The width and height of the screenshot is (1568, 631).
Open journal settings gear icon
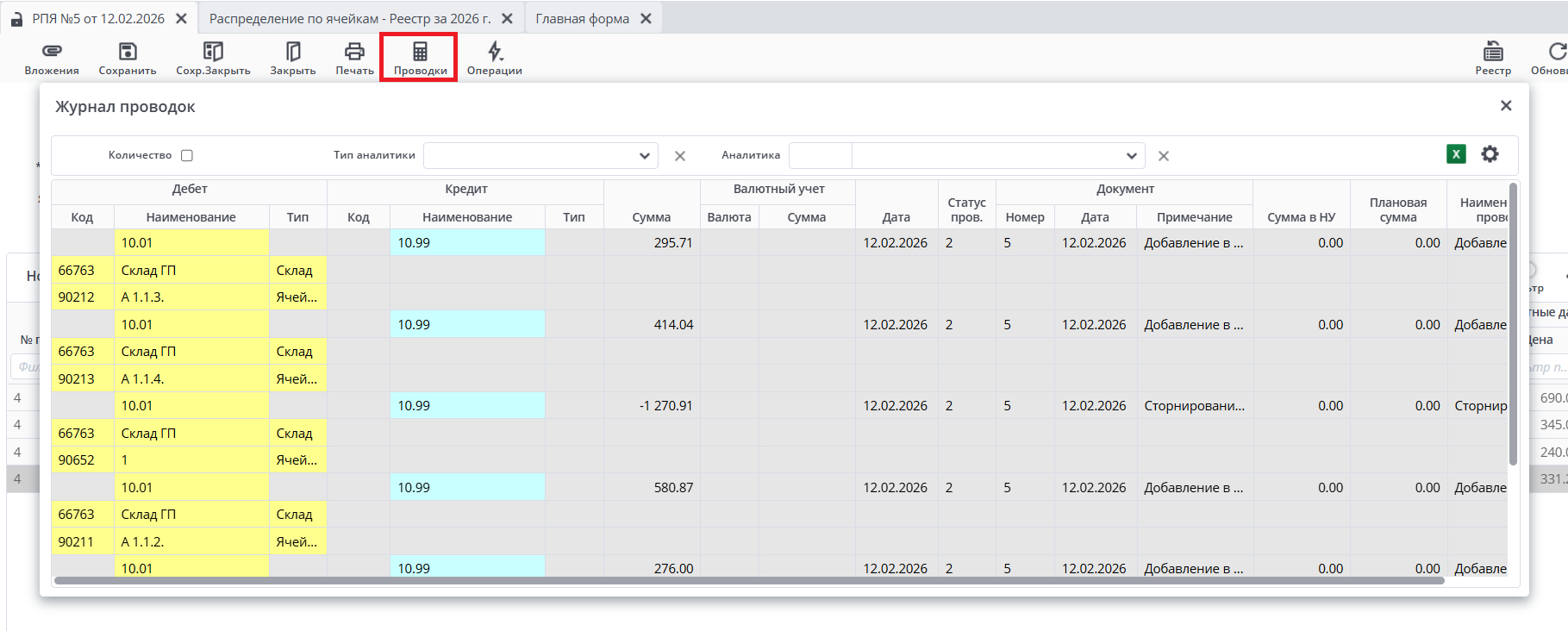[x=1490, y=154]
